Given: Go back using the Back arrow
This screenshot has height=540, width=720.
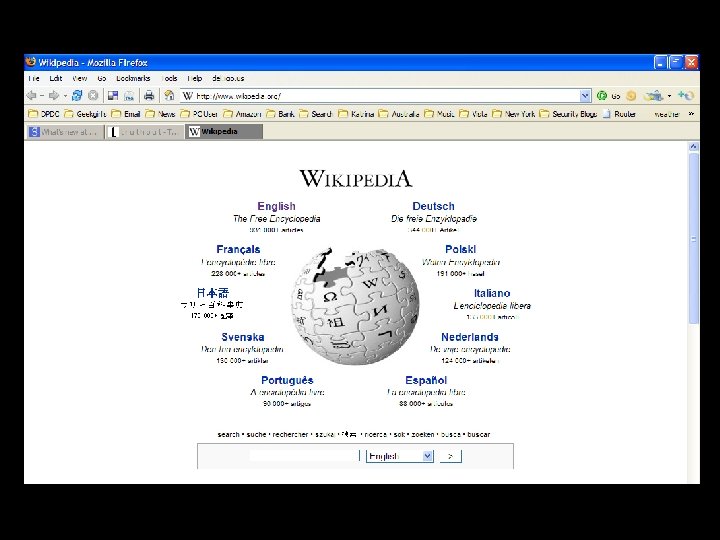Looking at the screenshot, I should (x=31, y=96).
